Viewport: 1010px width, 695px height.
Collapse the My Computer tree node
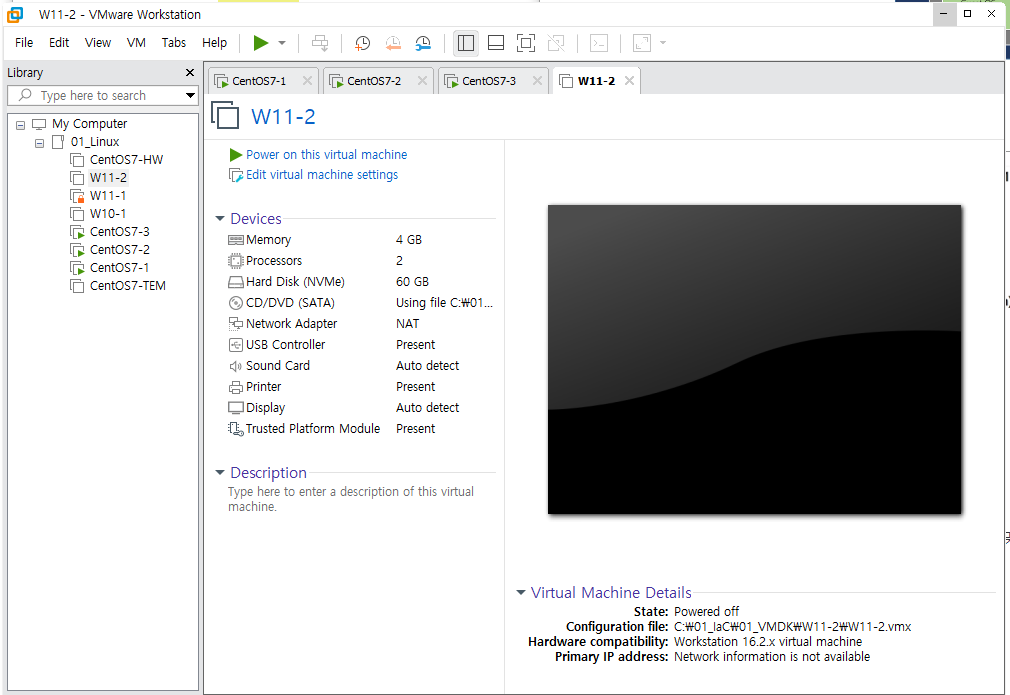(21, 124)
